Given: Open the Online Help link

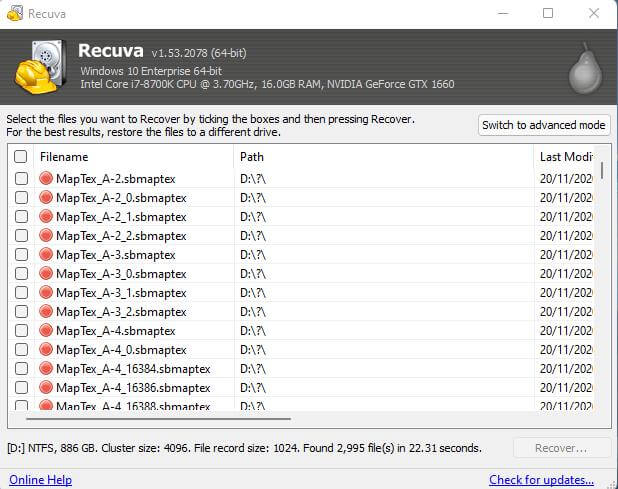Looking at the screenshot, I should 41,480.
